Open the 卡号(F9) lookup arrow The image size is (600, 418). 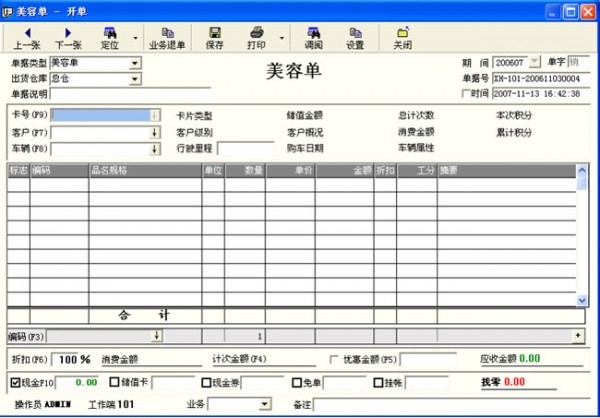(x=155, y=115)
